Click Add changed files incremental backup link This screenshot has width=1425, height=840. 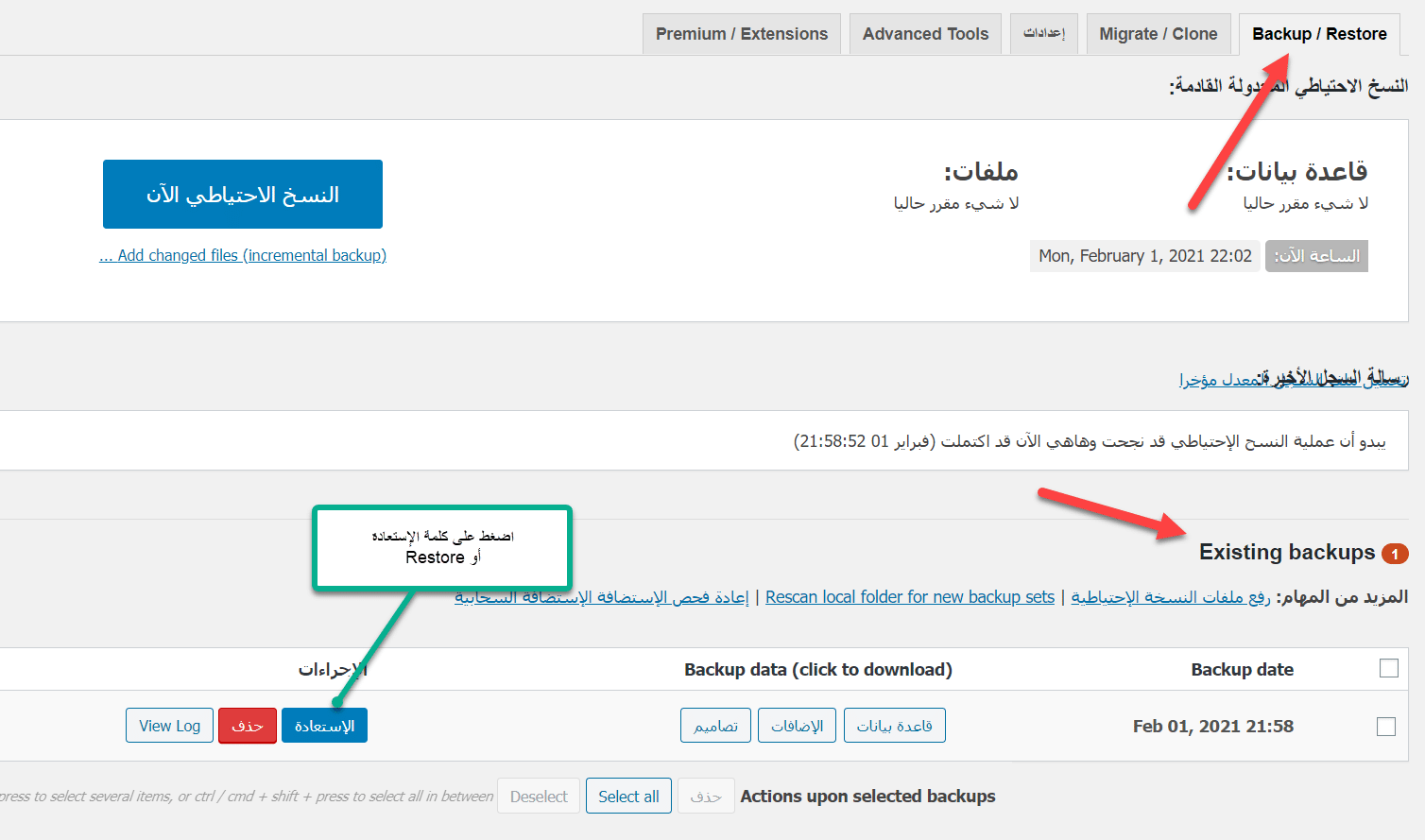(243, 255)
